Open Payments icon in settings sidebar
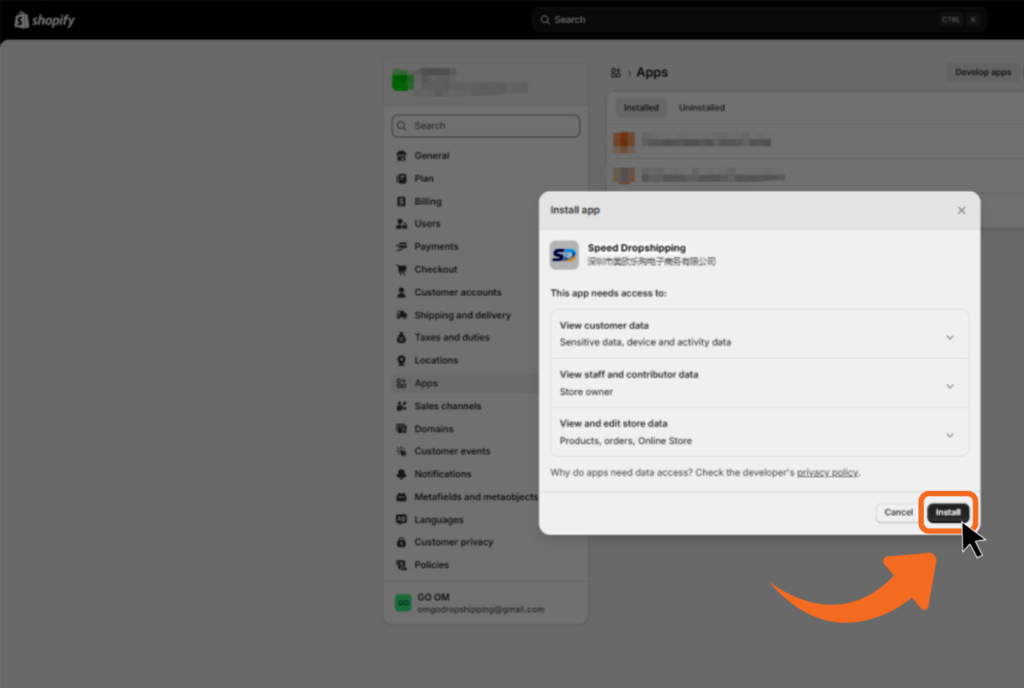This screenshot has height=688, width=1024. click(402, 247)
